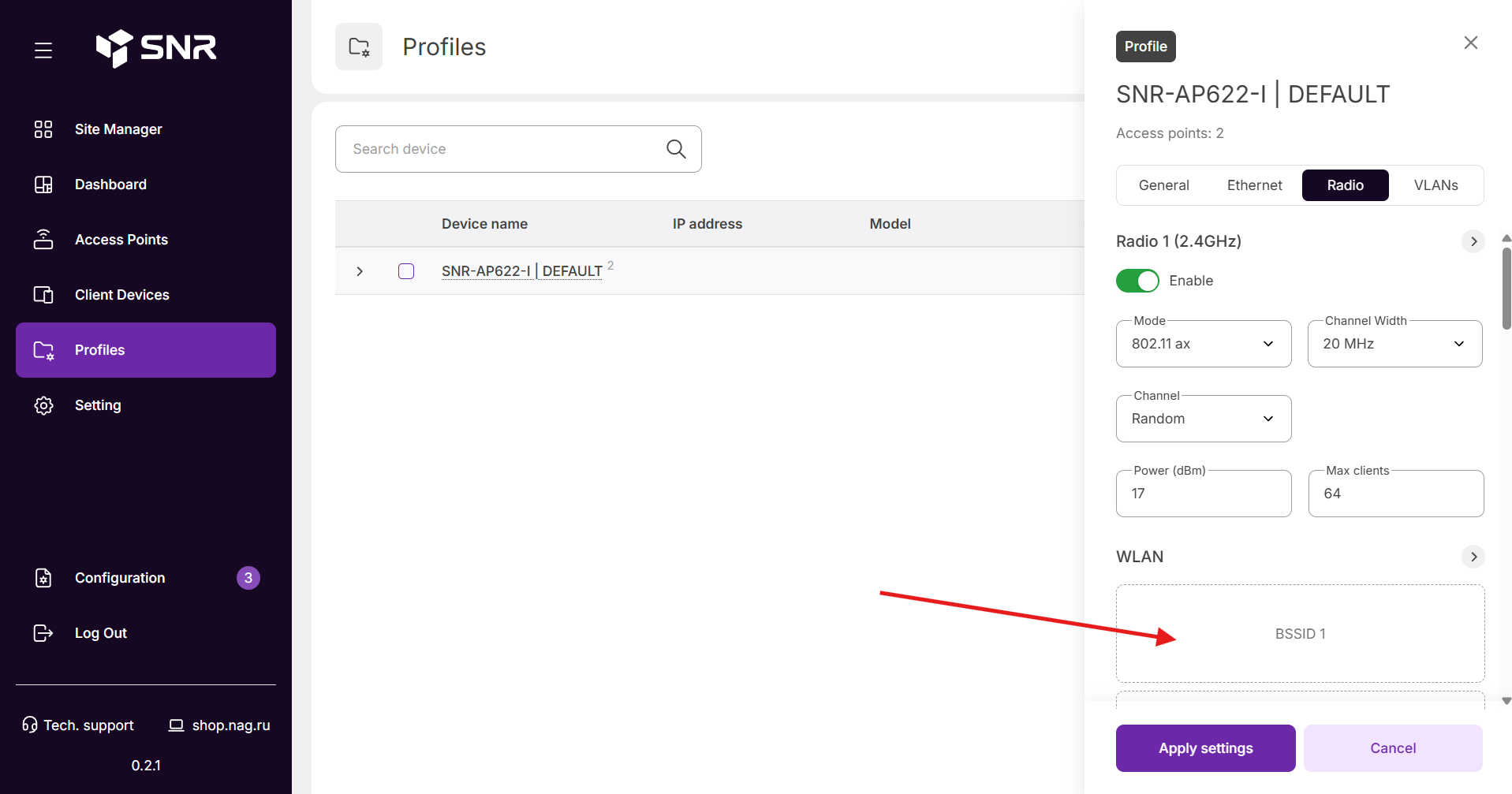The image size is (1512, 794).
Task: Click the Model column header
Action: tap(890, 224)
